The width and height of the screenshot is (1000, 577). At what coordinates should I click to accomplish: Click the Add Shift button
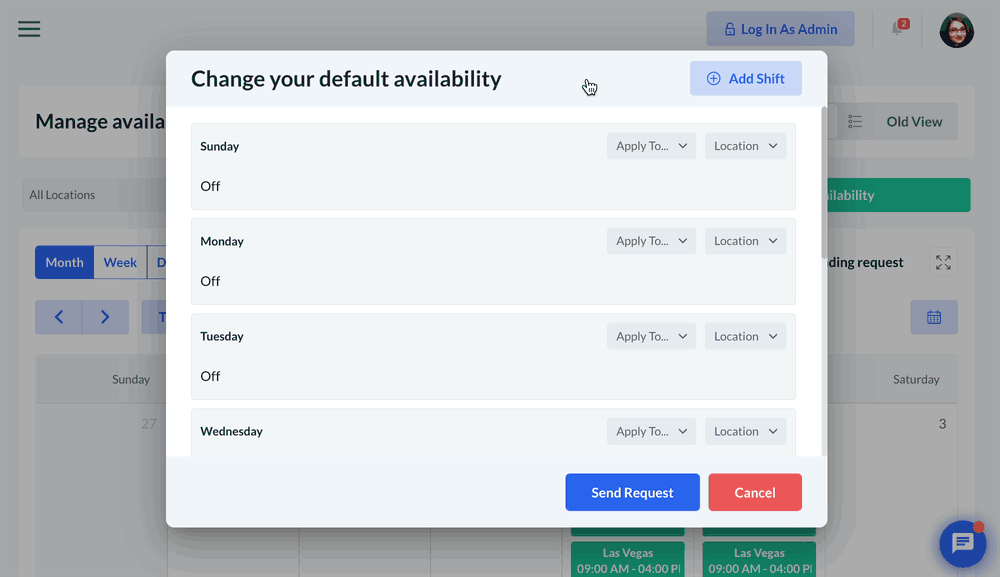[x=745, y=79]
